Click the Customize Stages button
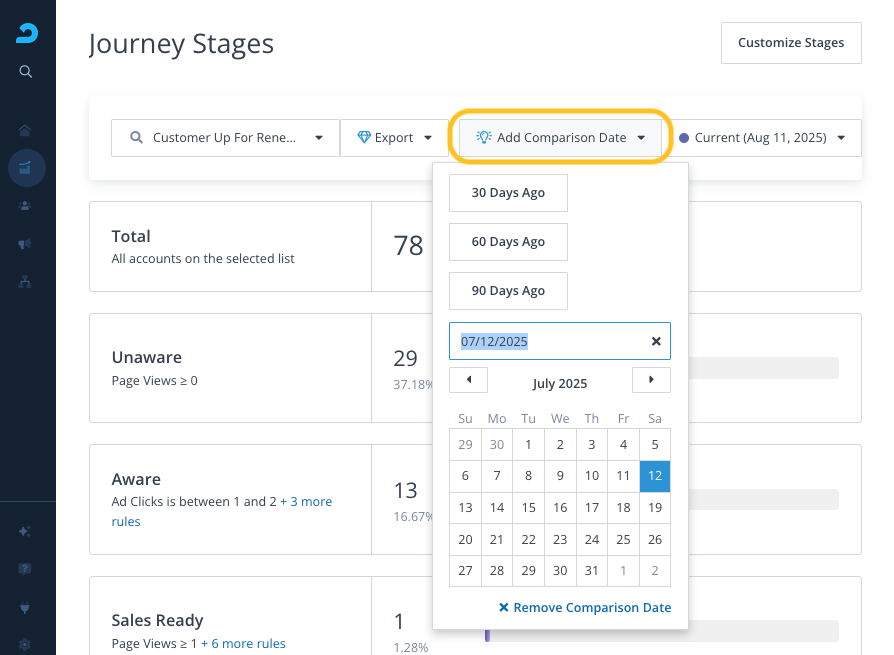Viewport: 894px width, 655px height. coord(790,43)
